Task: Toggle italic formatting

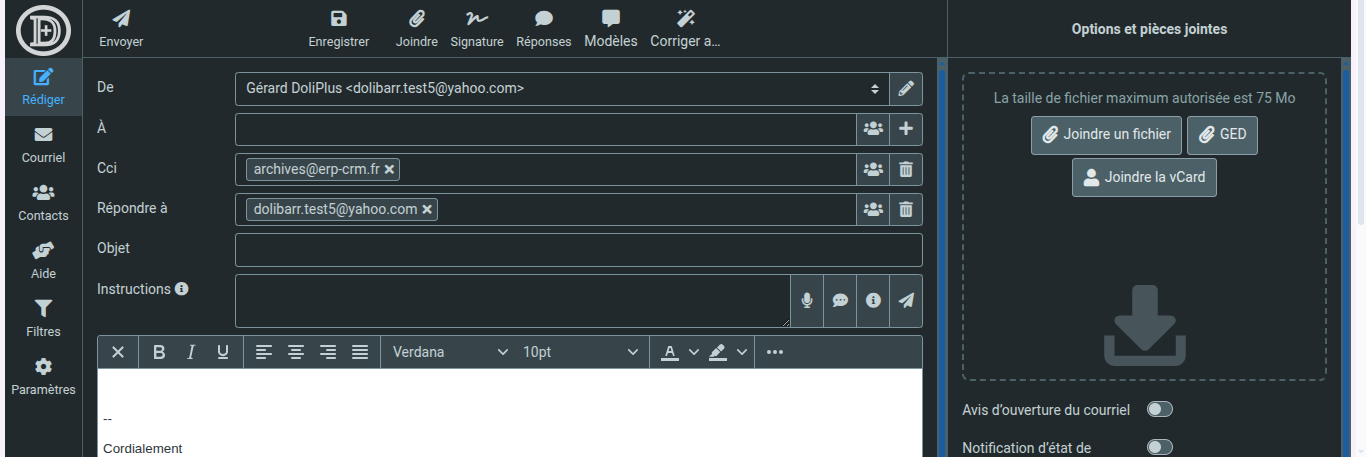Action: point(191,352)
